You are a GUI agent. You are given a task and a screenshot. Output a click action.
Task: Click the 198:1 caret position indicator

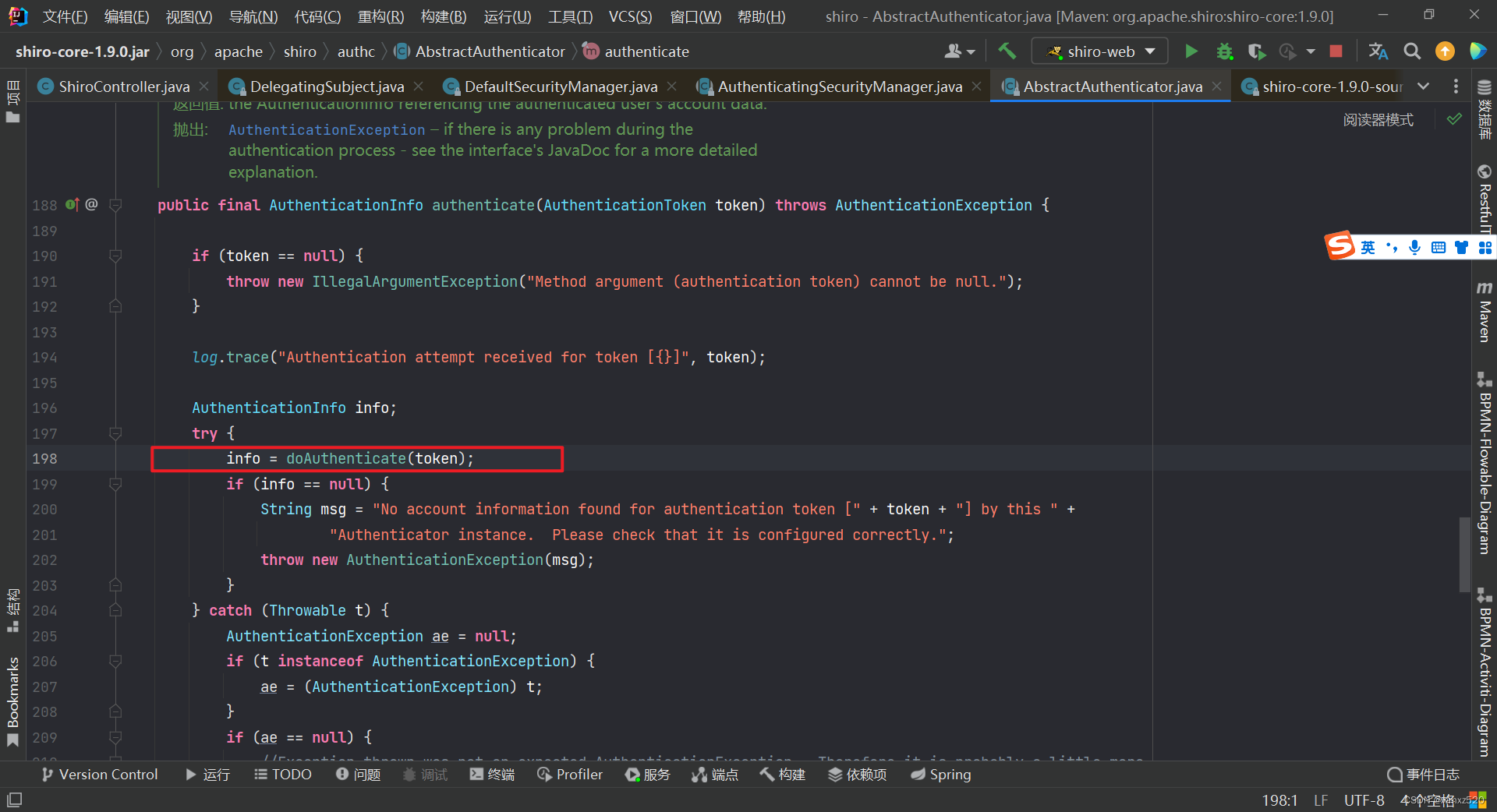coord(1279,800)
